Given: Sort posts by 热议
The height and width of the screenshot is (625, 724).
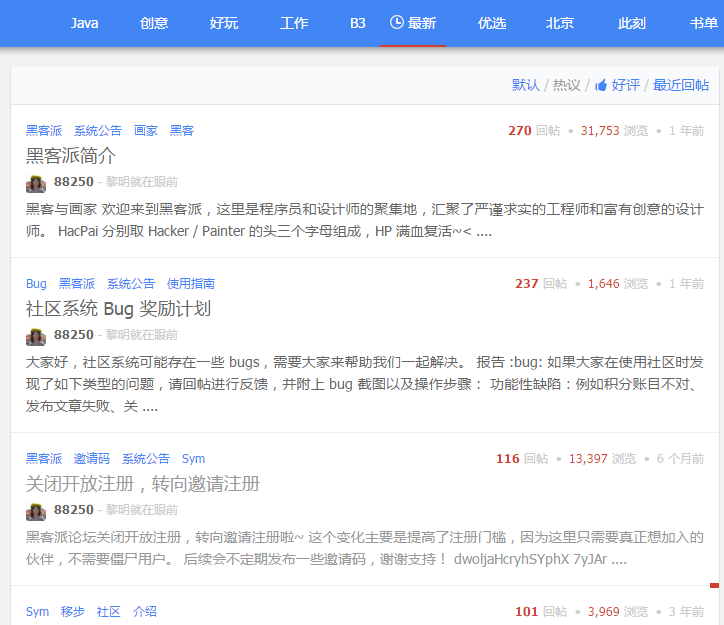Looking at the screenshot, I should [x=567, y=85].
